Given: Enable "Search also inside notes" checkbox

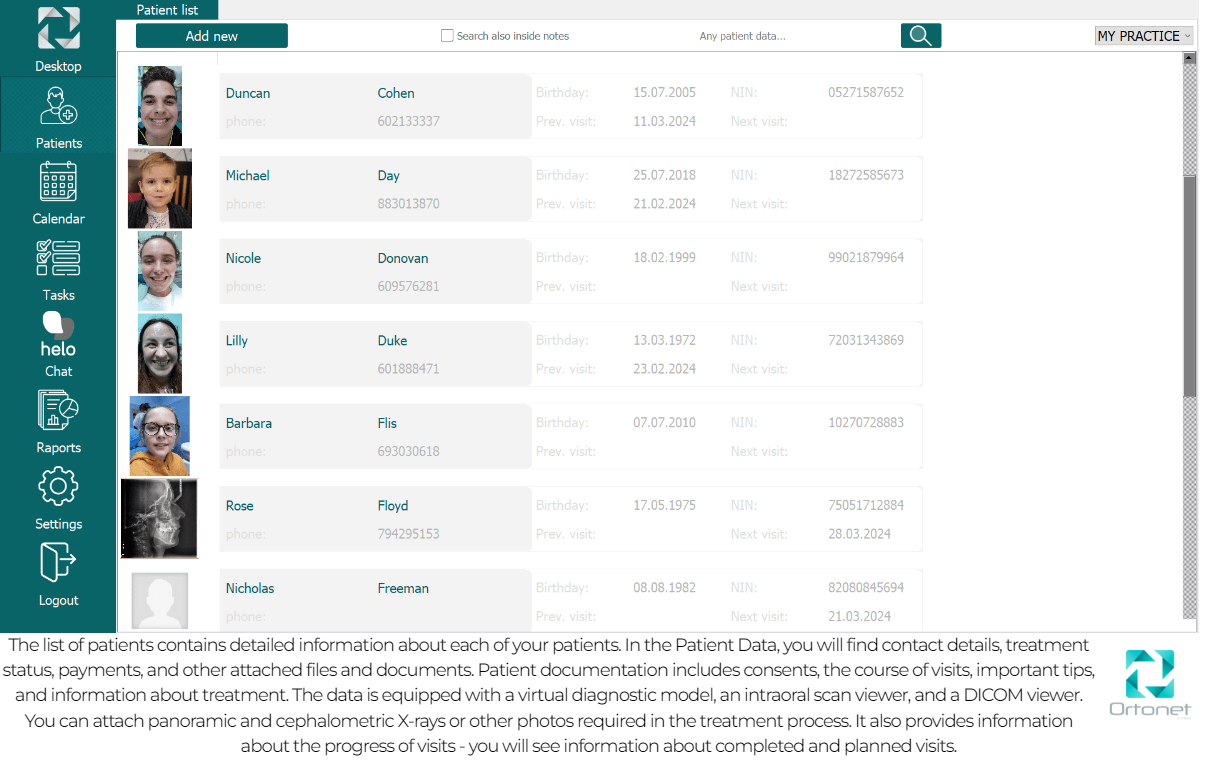Looking at the screenshot, I should coord(447,36).
